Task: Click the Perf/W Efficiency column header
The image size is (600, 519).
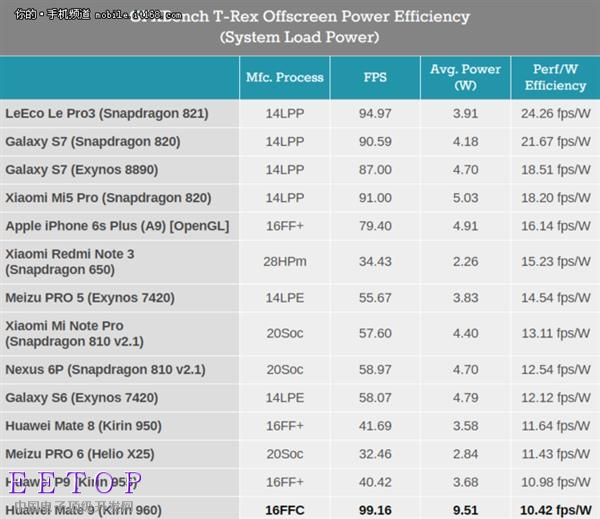Action: click(555, 77)
